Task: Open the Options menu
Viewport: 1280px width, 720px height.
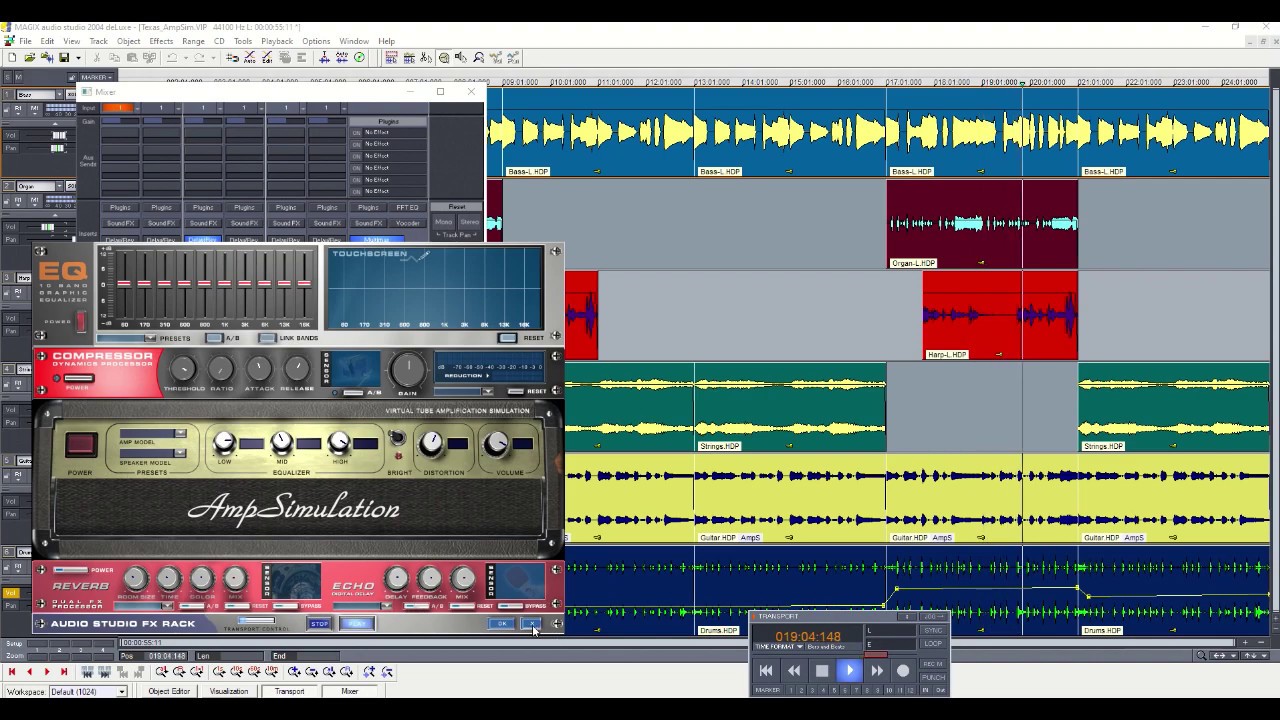Action: click(x=316, y=41)
